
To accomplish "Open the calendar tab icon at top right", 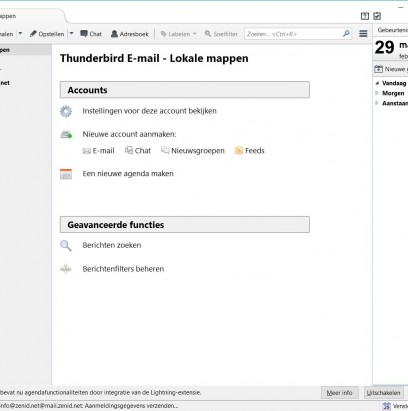I will [365, 16].
